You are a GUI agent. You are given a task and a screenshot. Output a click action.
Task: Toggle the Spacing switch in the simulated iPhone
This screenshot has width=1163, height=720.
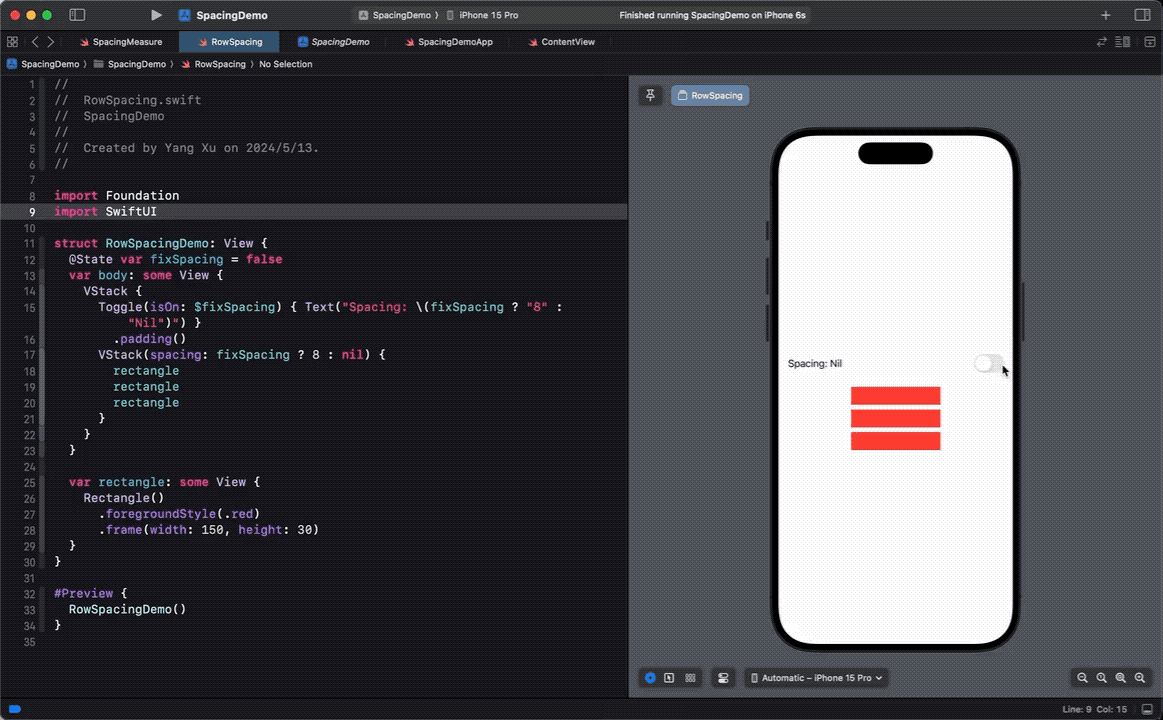988,364
